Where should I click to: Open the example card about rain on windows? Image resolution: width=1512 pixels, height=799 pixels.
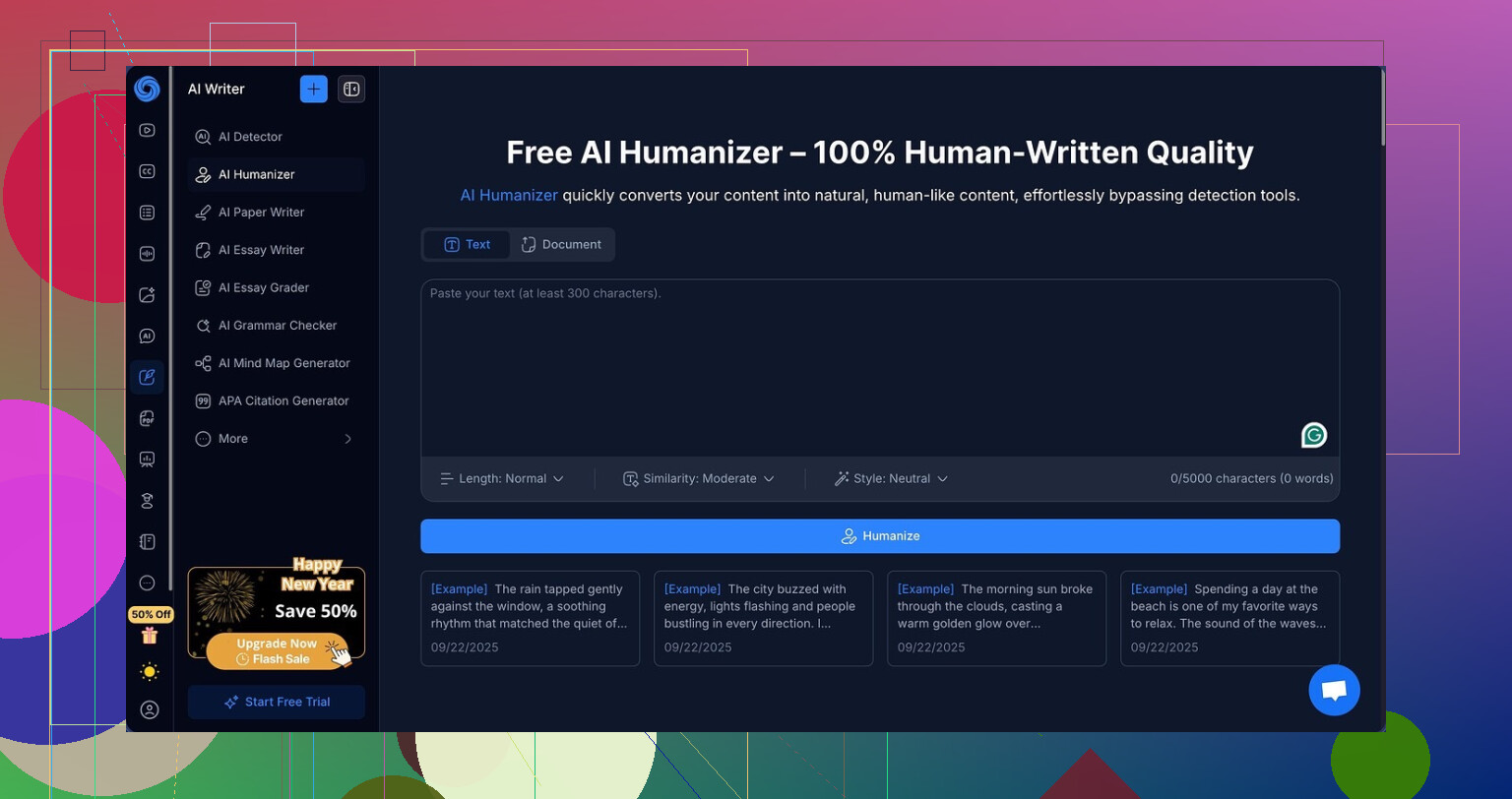530,618
